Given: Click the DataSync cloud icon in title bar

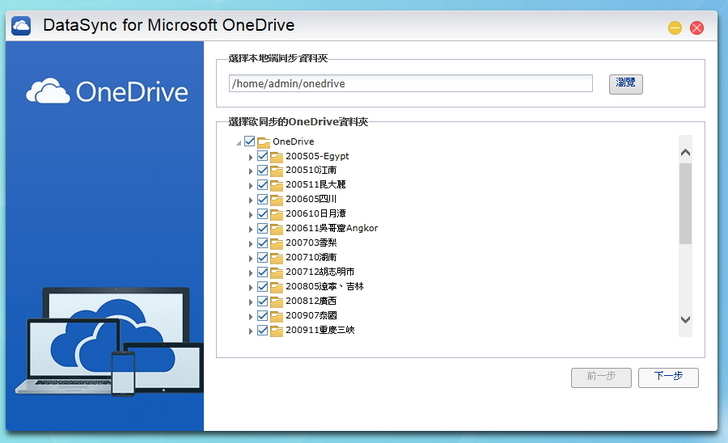Looking at the screenshot, I should pos(20,26).
